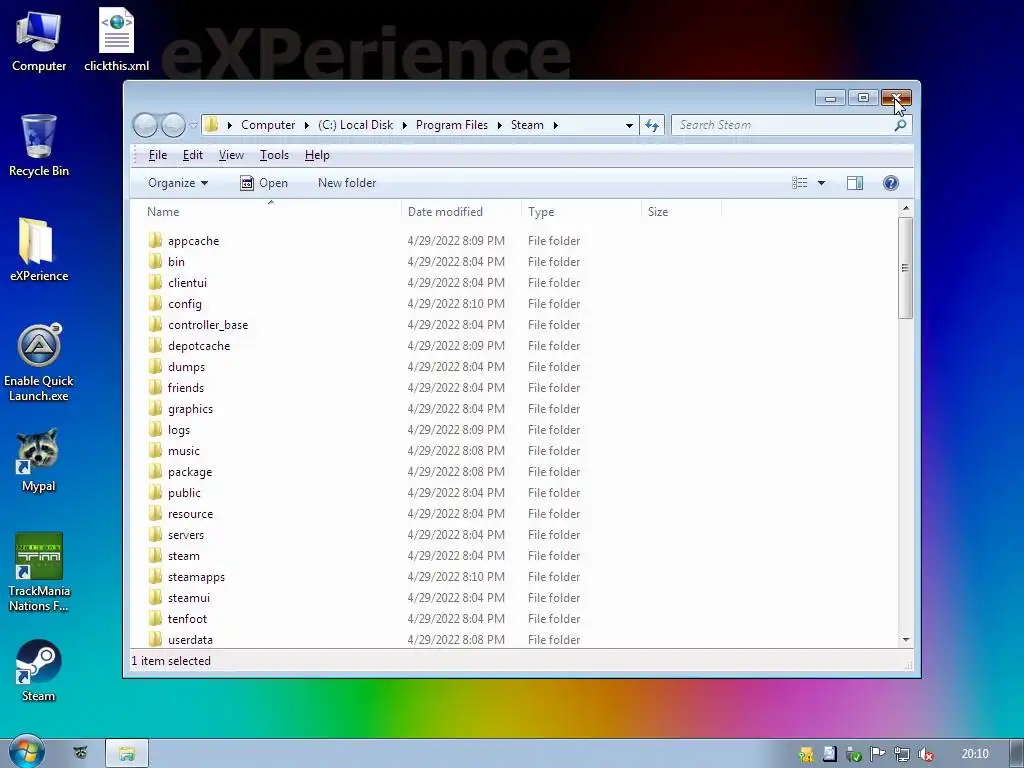Screen dimensions: 1024x768
Task: Click the Mypal taskbar quick launch icon
Action: click(x=80, y=753)
